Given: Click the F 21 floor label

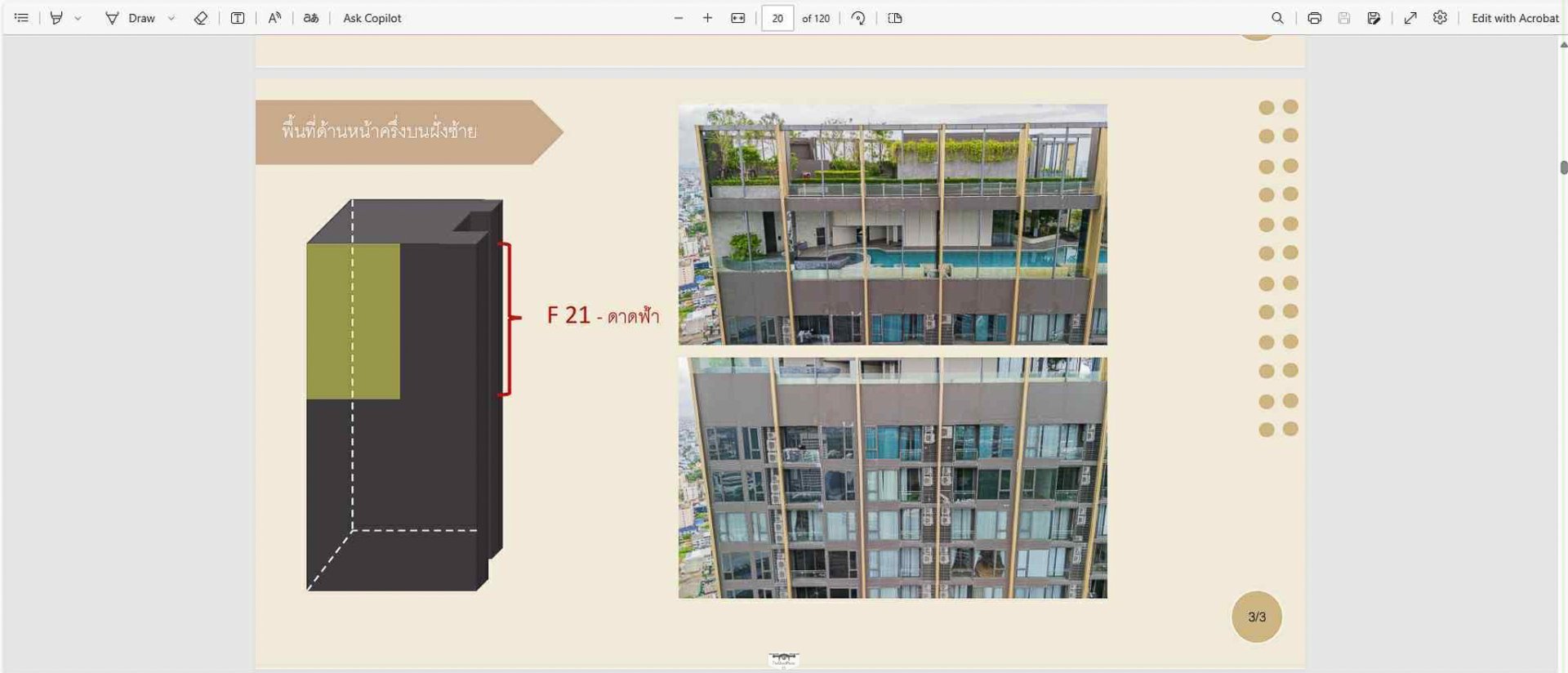Looking at the screenshot, I should [x=603, y=315].
